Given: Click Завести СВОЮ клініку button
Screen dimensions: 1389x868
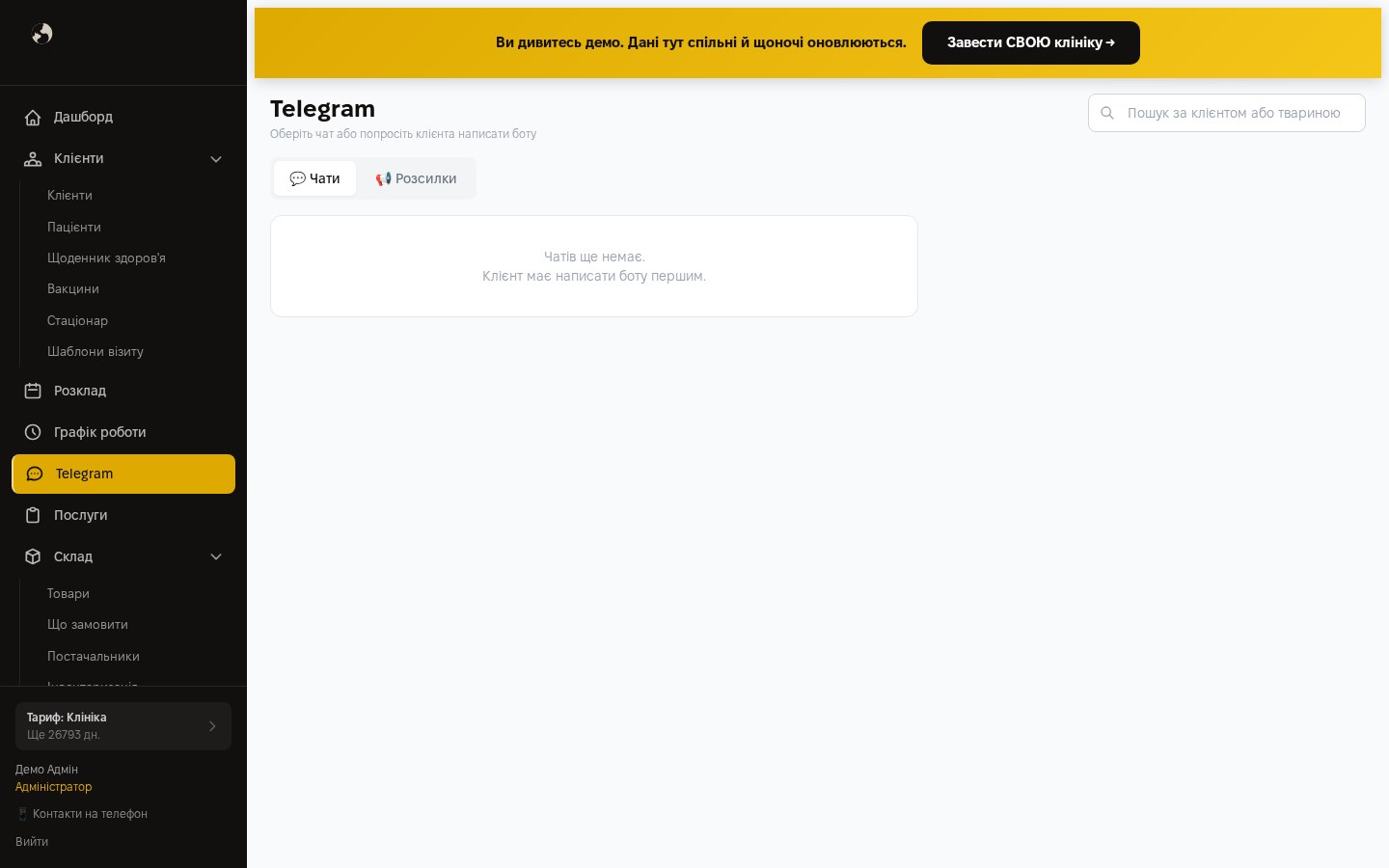Looking at the screenshot, I should 1031,42.
